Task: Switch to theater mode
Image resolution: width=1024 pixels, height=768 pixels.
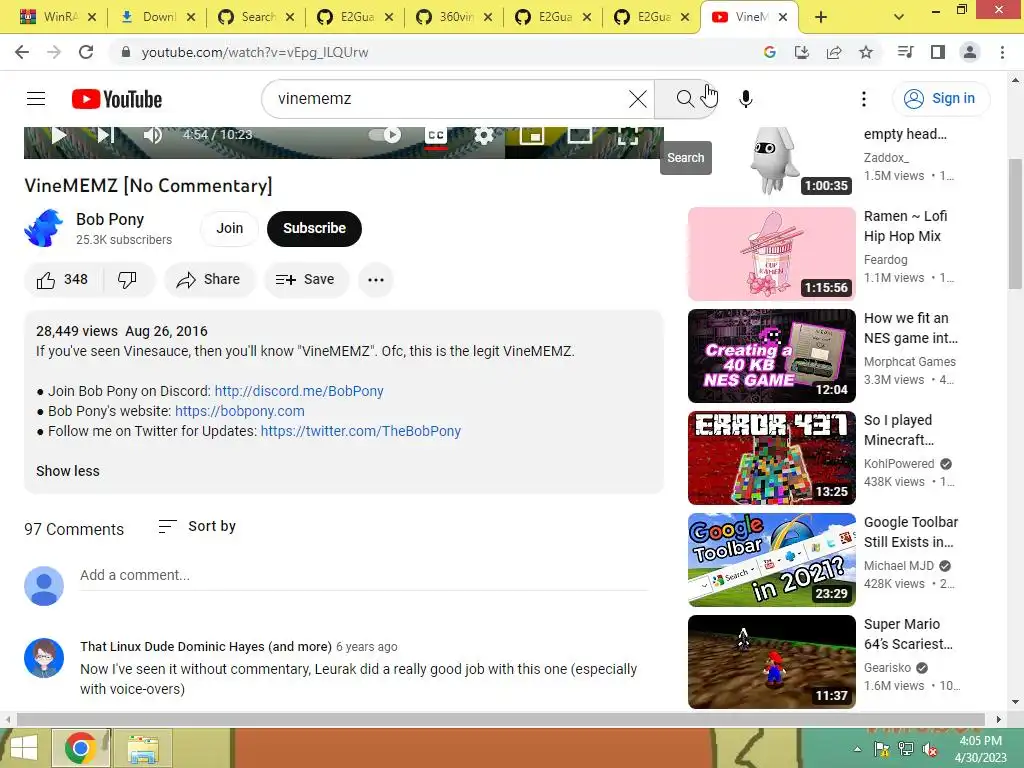Action: point(579,135)
